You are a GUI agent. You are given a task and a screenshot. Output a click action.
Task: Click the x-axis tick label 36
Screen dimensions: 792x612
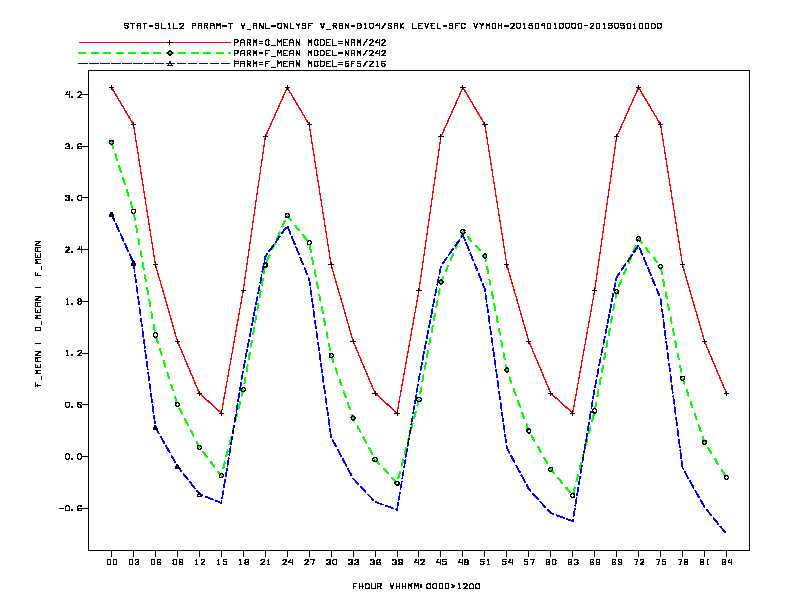click(x=375, y=562)
